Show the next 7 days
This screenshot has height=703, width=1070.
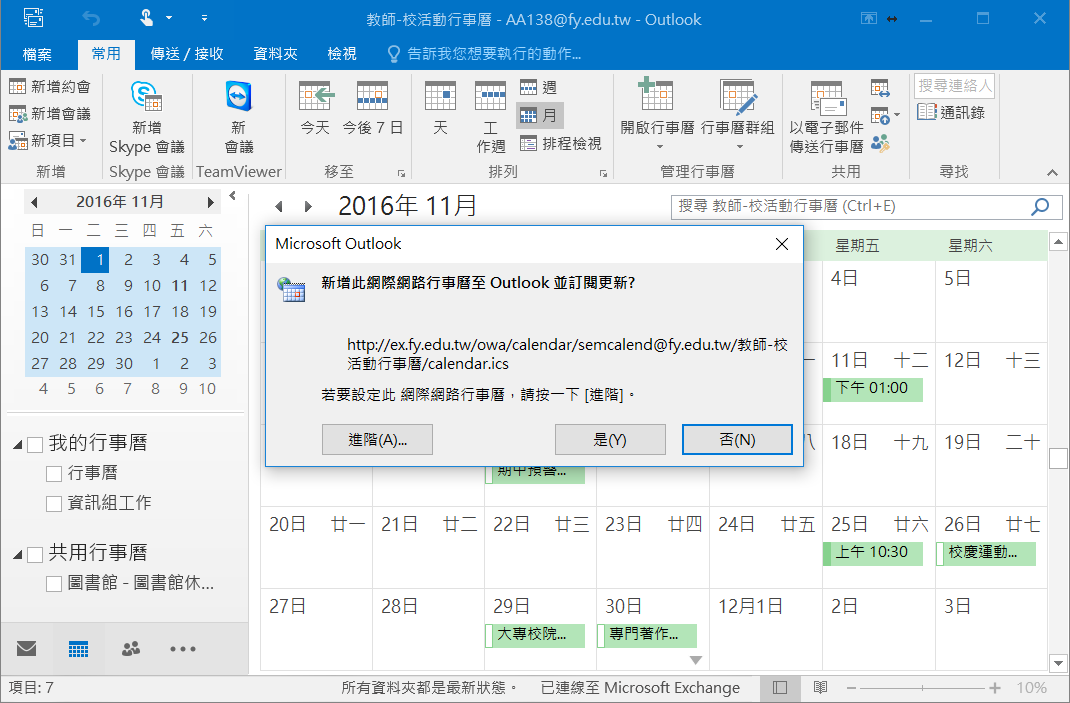(373, 108)
